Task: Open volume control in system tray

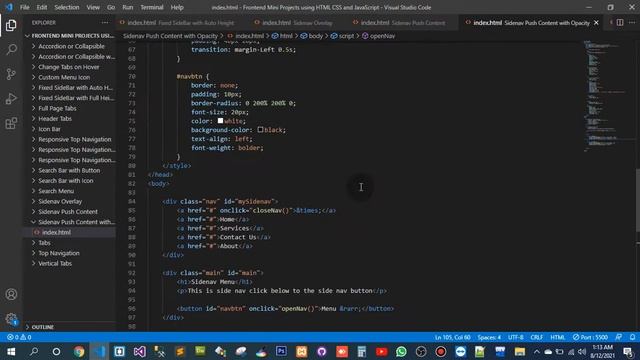Action: 582,352
